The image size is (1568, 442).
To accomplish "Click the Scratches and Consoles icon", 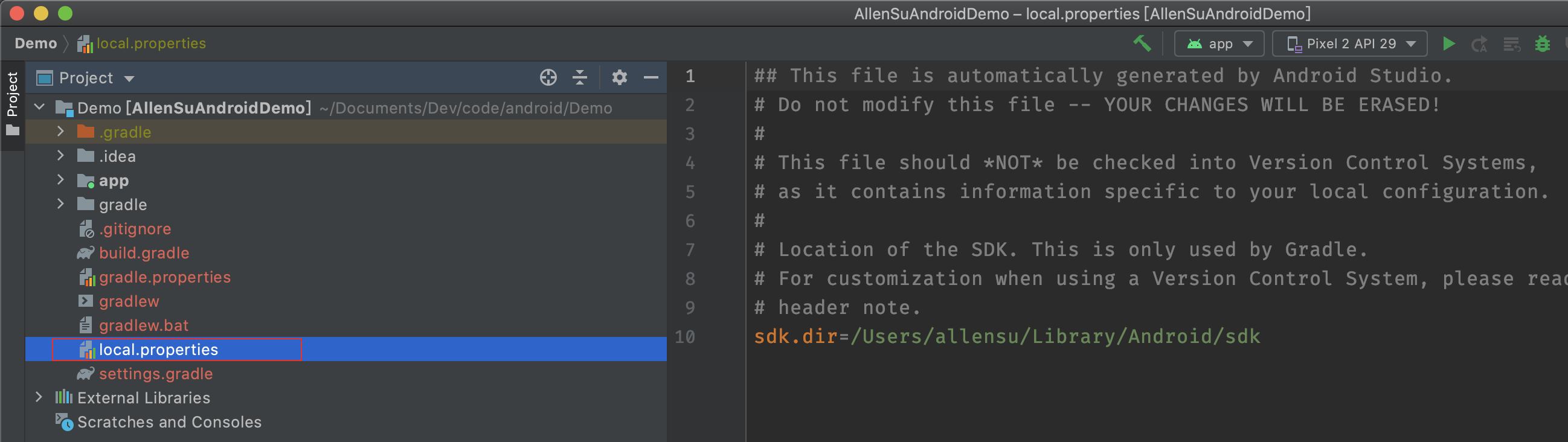I will (65, 421).
